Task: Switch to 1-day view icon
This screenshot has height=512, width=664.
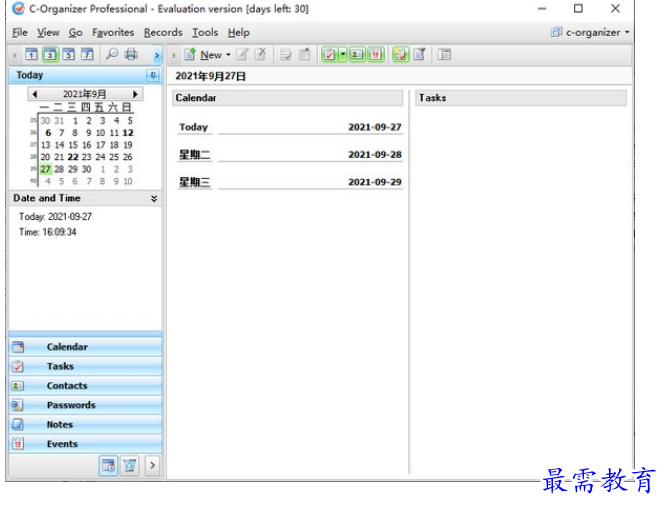Action: pyautogui.click(x=31, y=54)
